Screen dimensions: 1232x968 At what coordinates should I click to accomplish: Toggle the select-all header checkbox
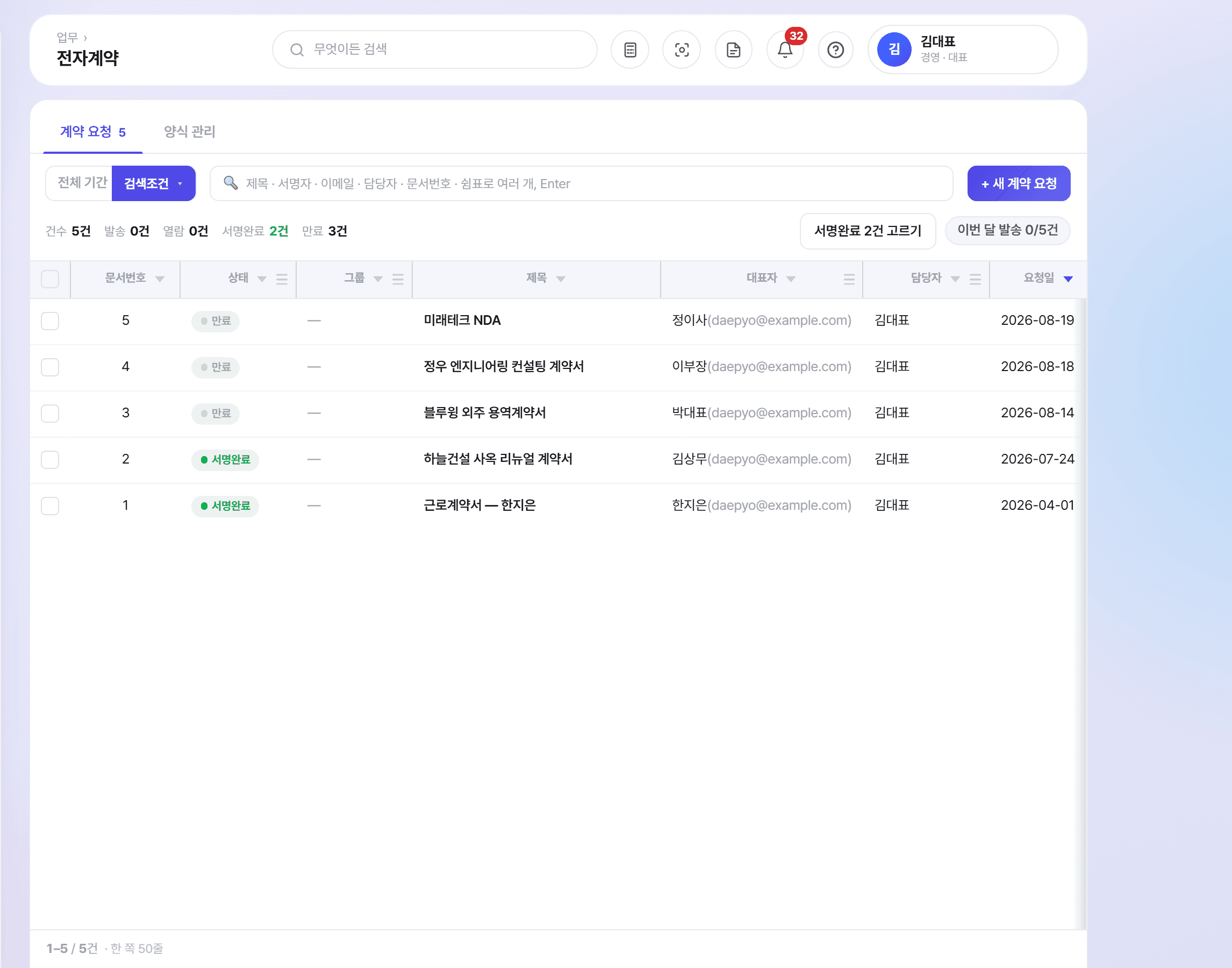[50, 279]
